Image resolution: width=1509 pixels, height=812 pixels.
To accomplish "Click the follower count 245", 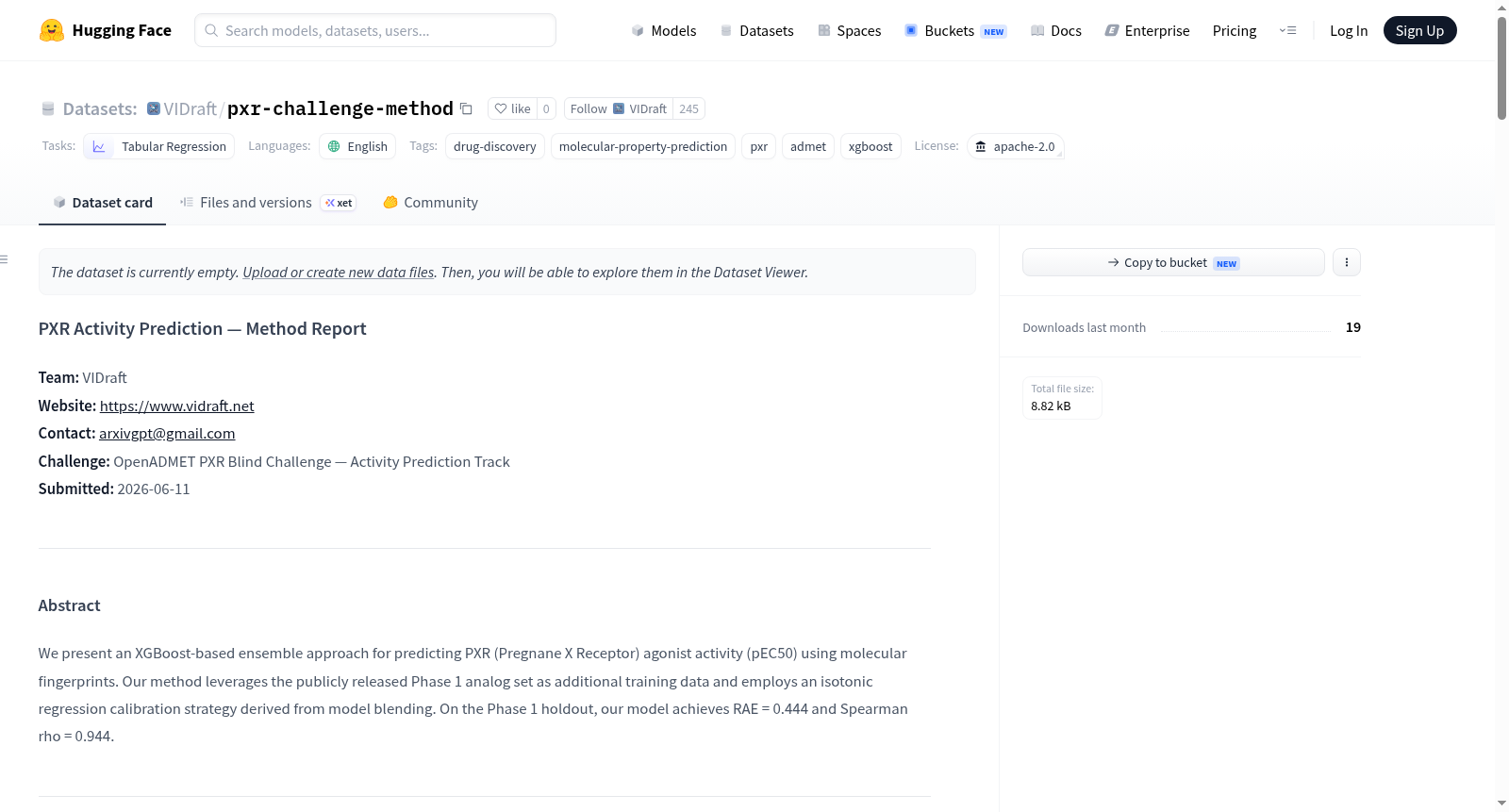I will click(689, 108).
